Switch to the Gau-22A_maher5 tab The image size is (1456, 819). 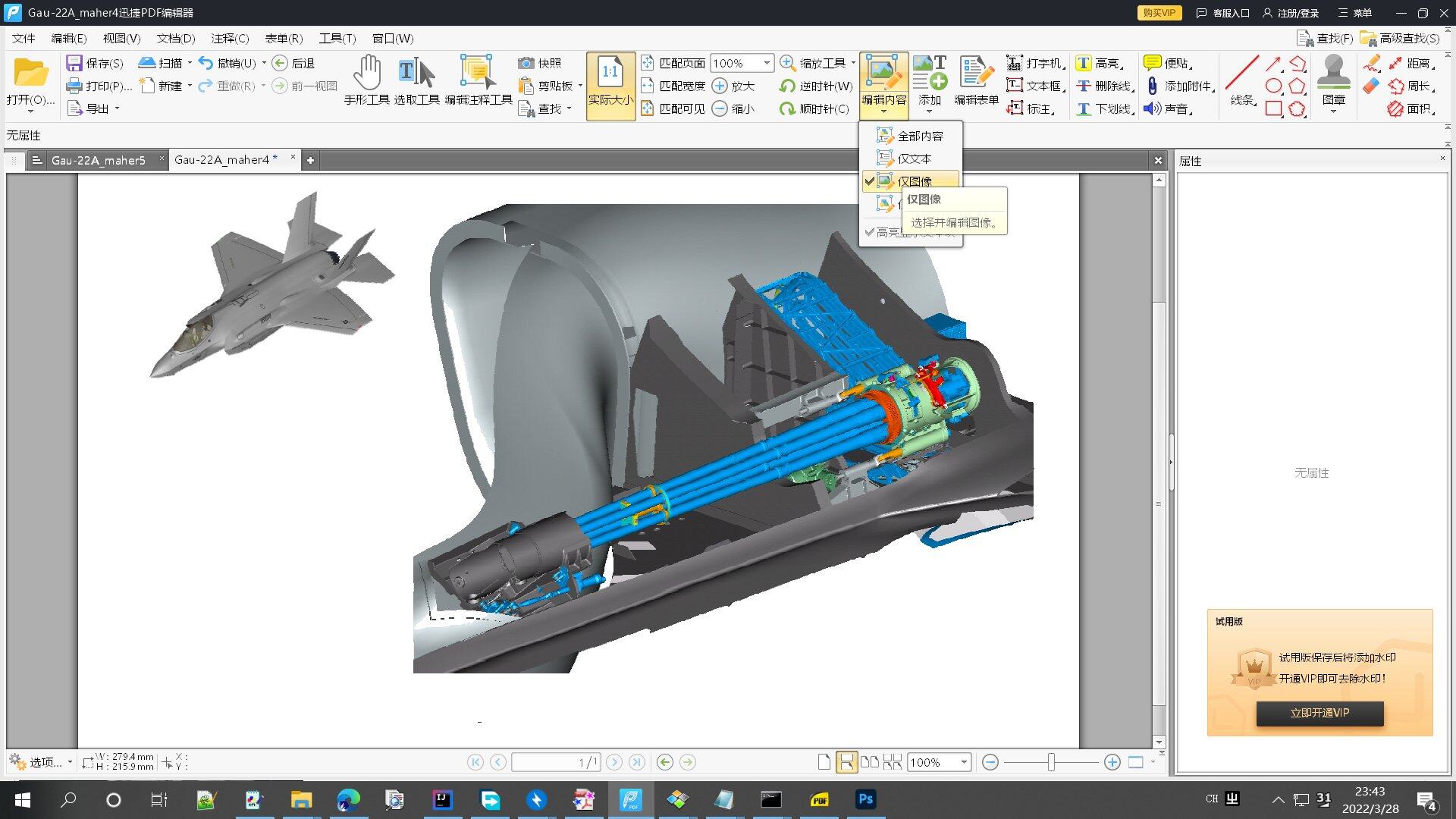click(98, 160)
